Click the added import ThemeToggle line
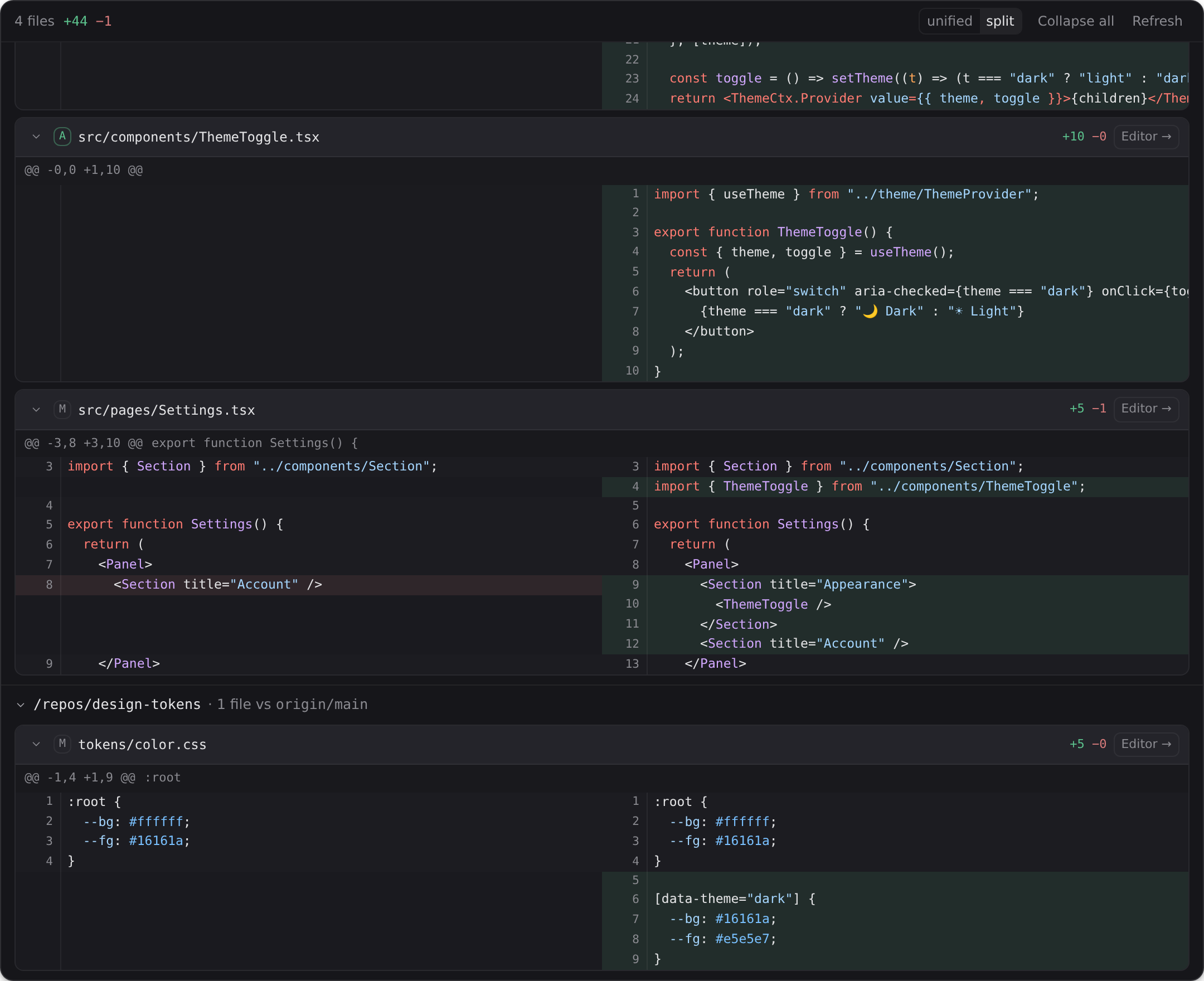This screenshot has width=1204, height=981. pyautogui.click(x=895, y=487)
